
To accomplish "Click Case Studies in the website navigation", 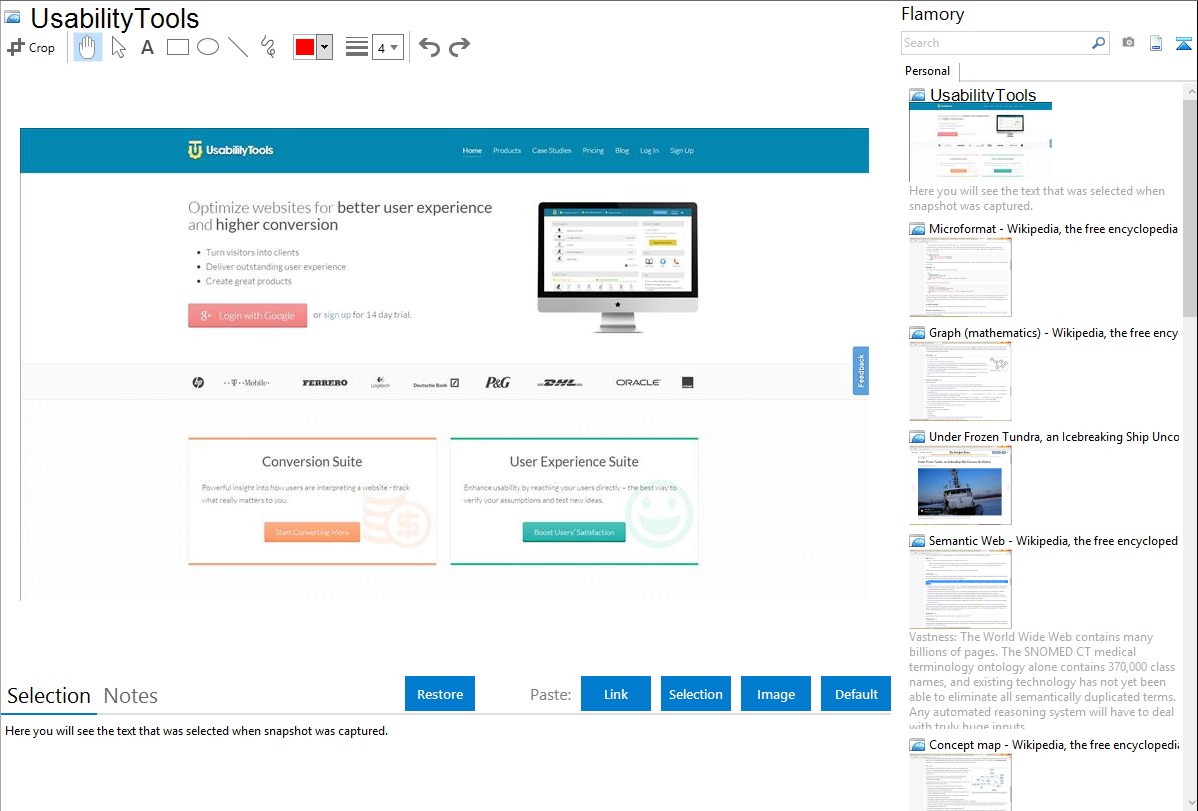I will [x=552, y=151].
